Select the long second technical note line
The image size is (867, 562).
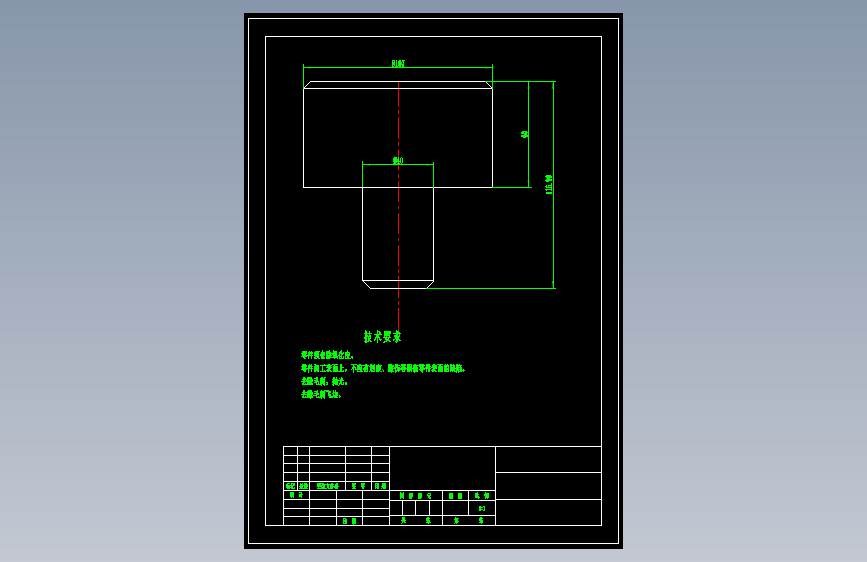(383, 368)
